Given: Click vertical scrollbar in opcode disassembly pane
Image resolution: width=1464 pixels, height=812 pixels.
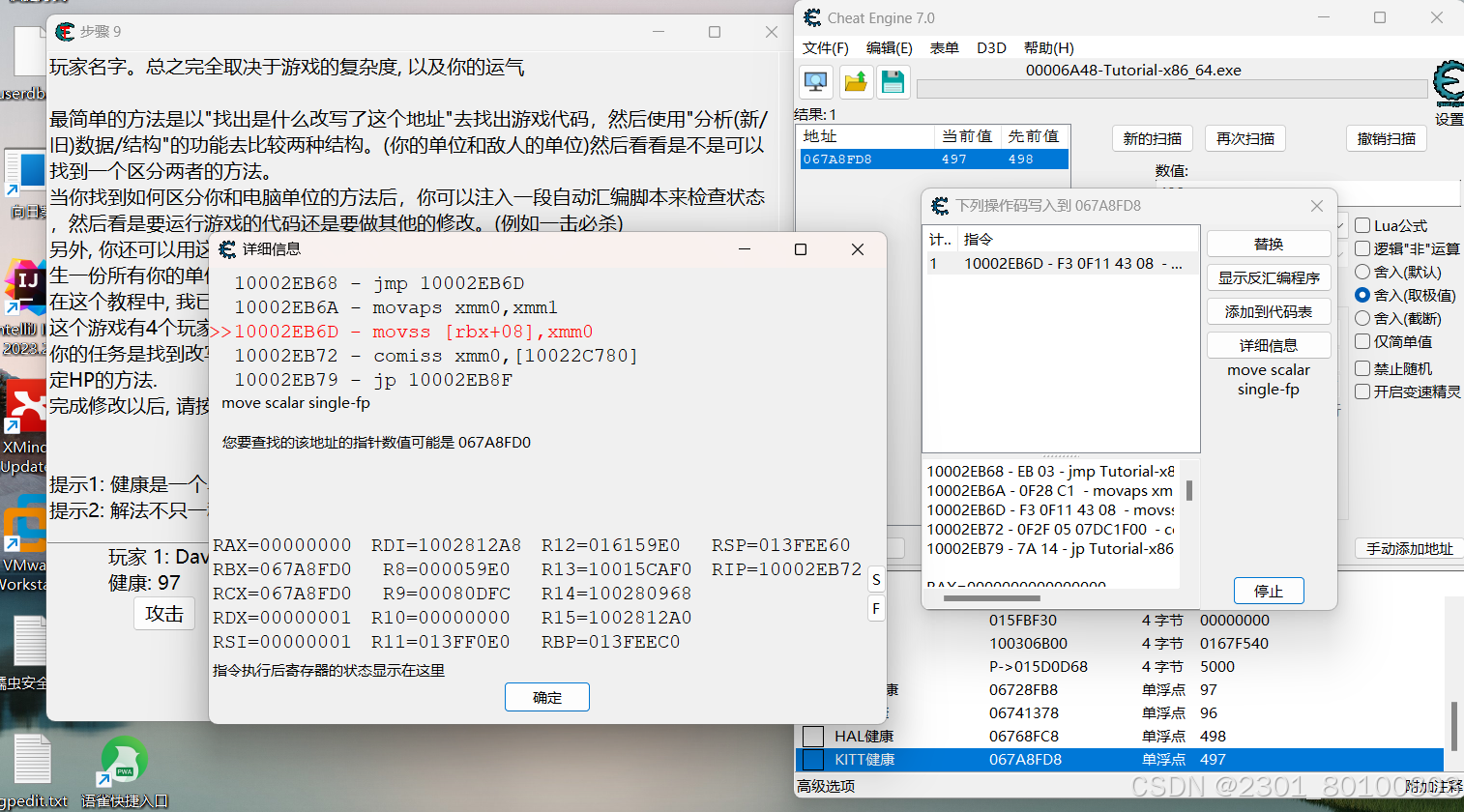Looking at the screenshot, I should (x=1189, y=490).
